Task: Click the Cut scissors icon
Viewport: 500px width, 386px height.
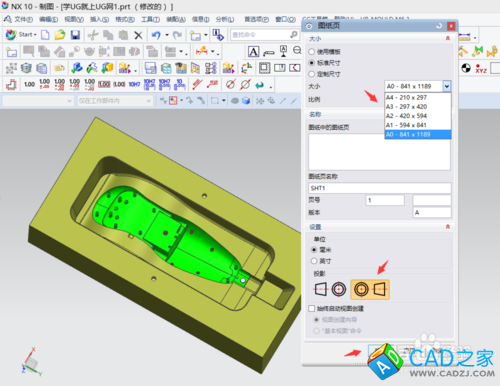Action: click(93, 35)
